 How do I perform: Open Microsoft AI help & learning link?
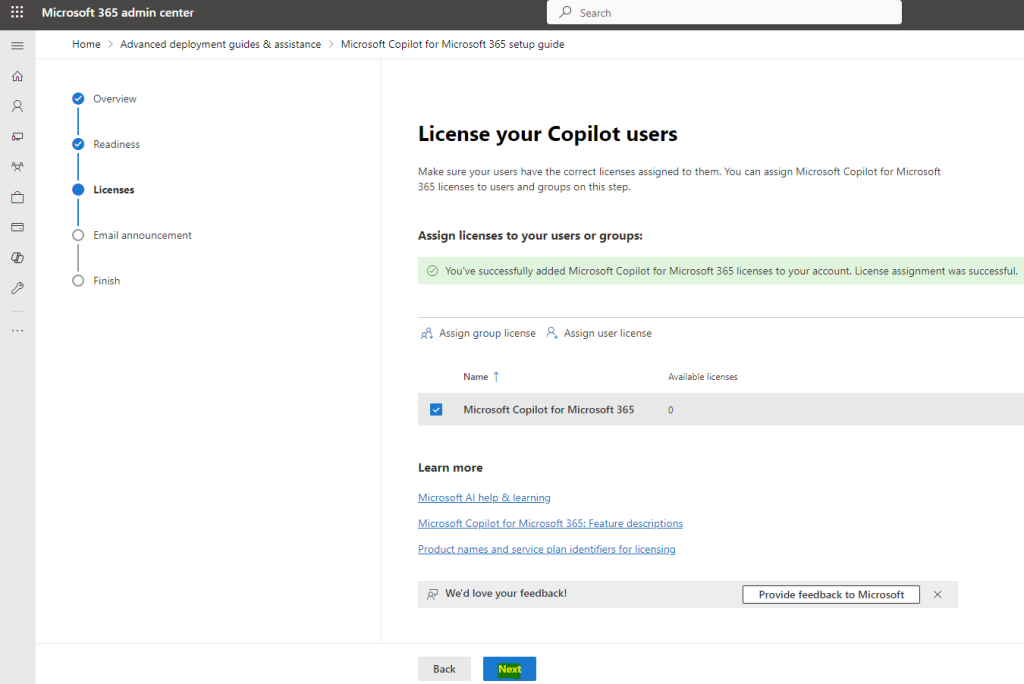[x=484, y=498]
